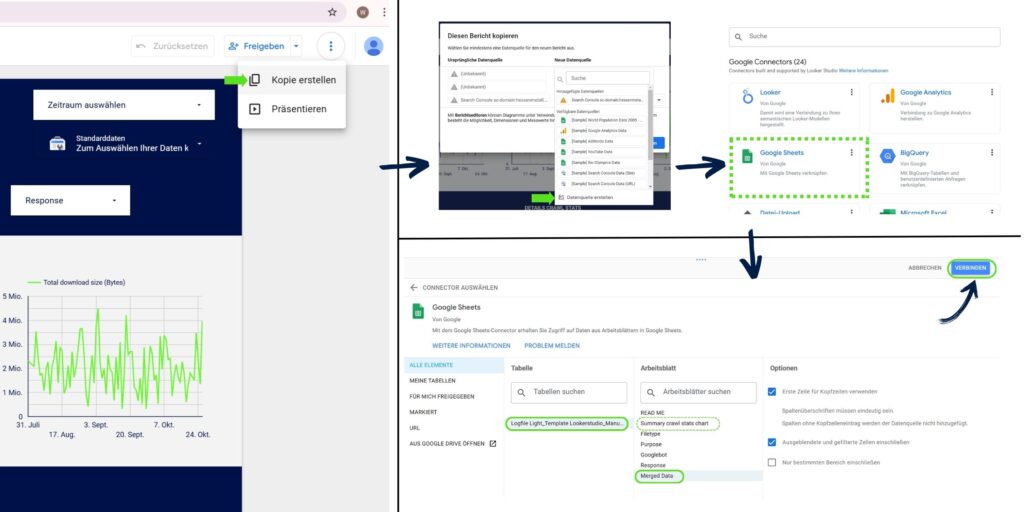This screenshot has width=1024, height=512.
Task: Click the Tabellen suchen search field
Action: click(569, 392)
